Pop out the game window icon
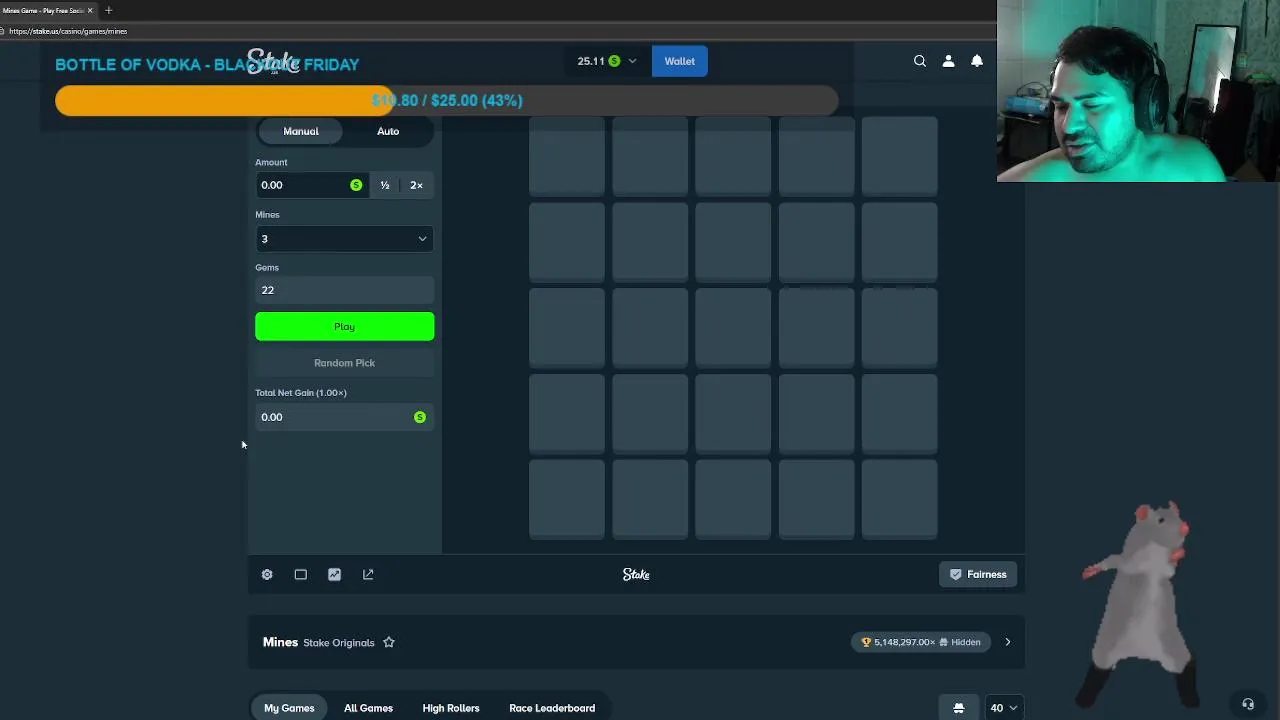 click(x=368, y=574)
